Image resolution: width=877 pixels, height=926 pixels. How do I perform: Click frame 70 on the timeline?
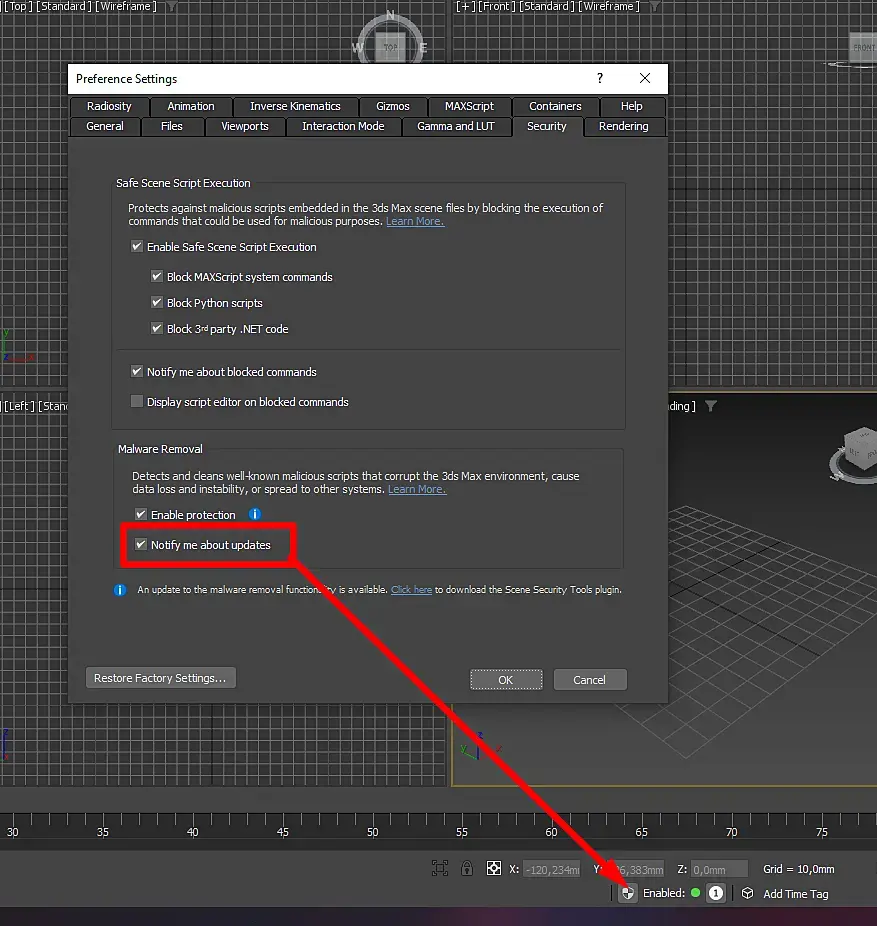[x=731, y=832]
